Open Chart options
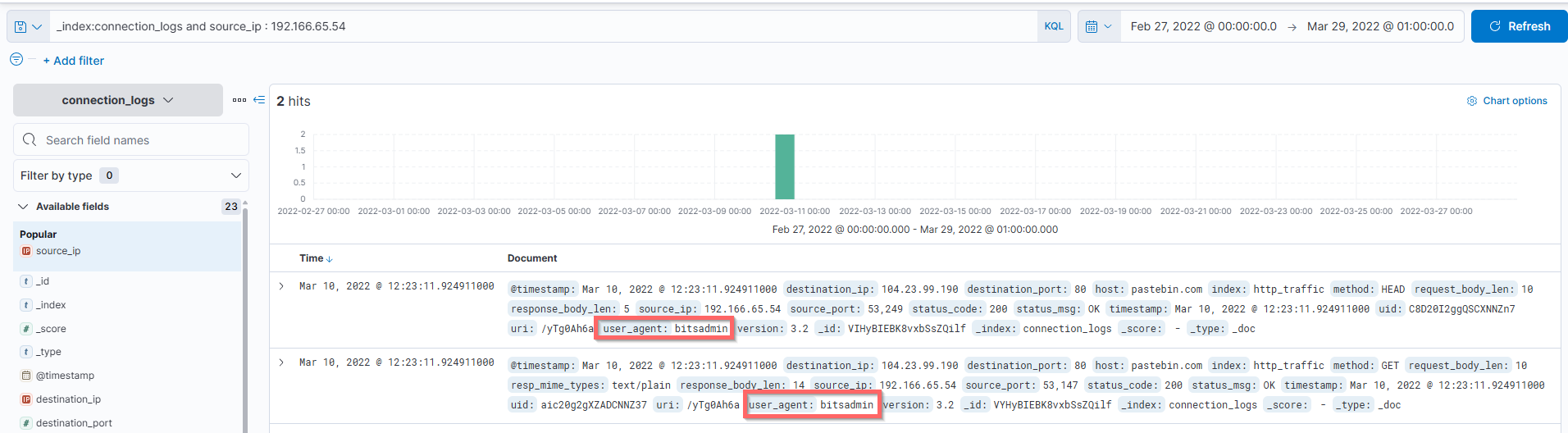Image resolution: width=1568 pixels, height=433 pixels. coord(1507,101)
